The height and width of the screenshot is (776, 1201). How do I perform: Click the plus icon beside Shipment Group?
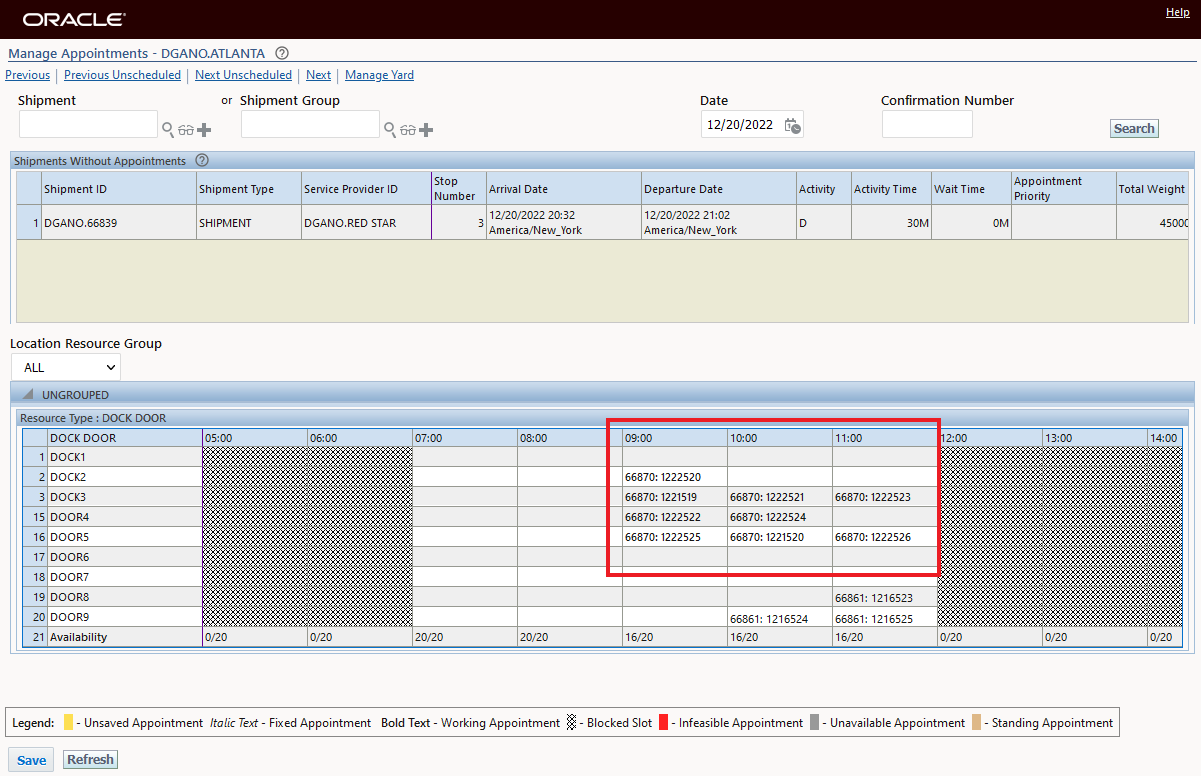click(426, 130)
